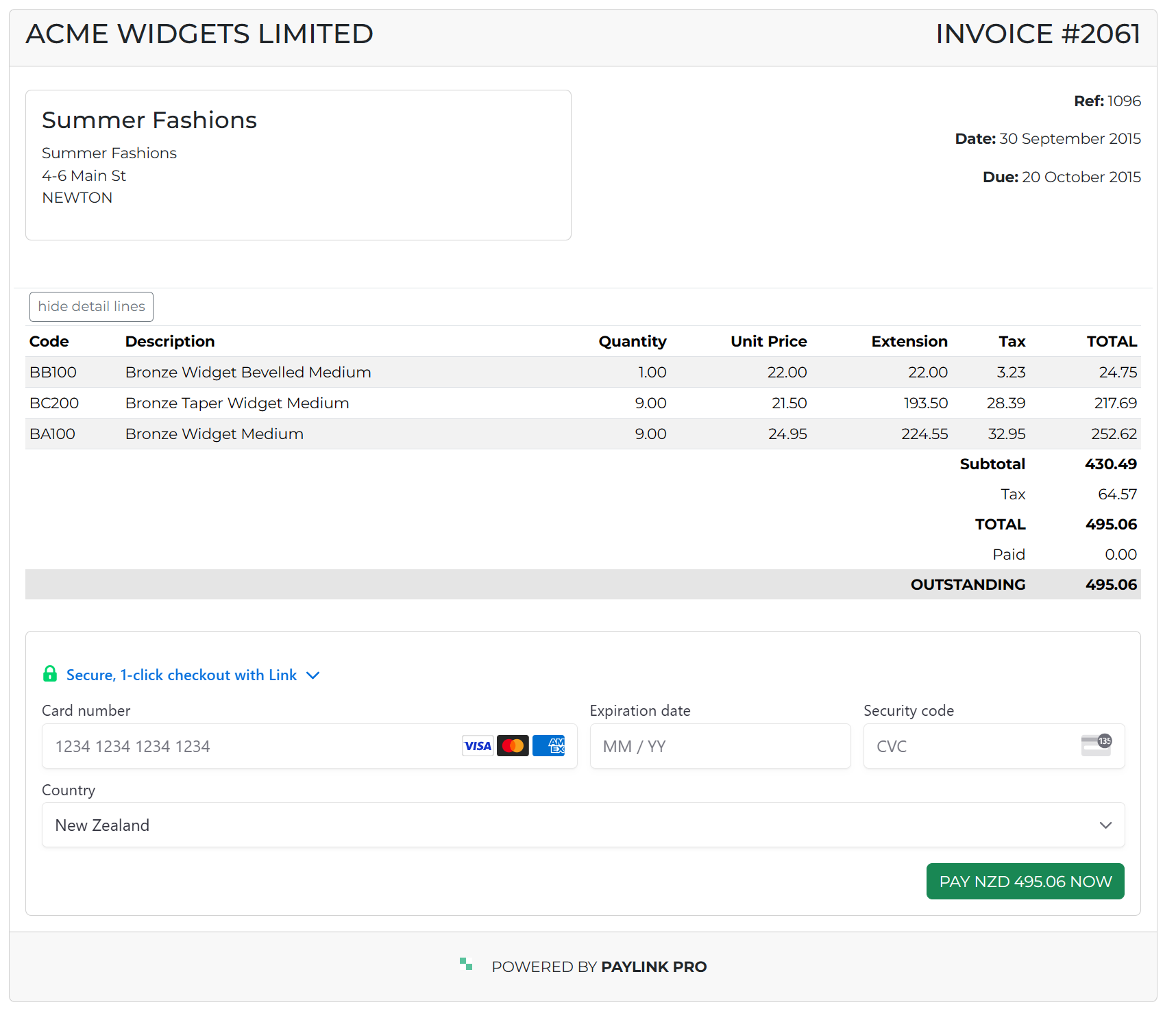Viewport: 1176px width, 1022px height.
Task: Click the American Express logo
Action: pos(548,746)
